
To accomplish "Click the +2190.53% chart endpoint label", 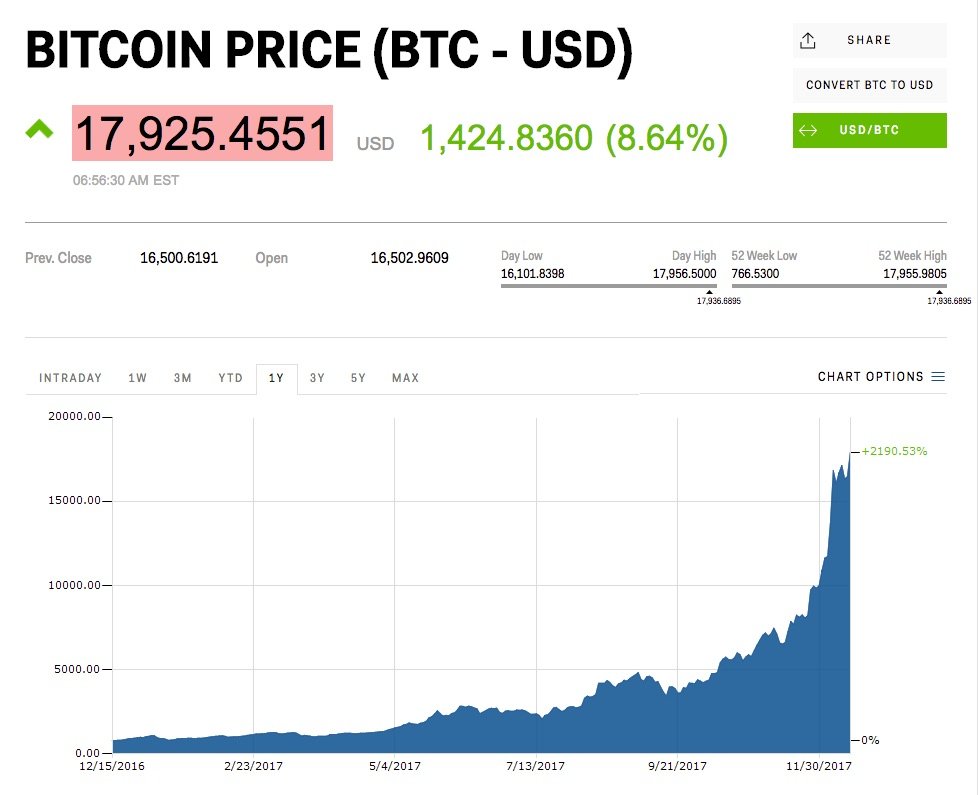I will point(894,451).
